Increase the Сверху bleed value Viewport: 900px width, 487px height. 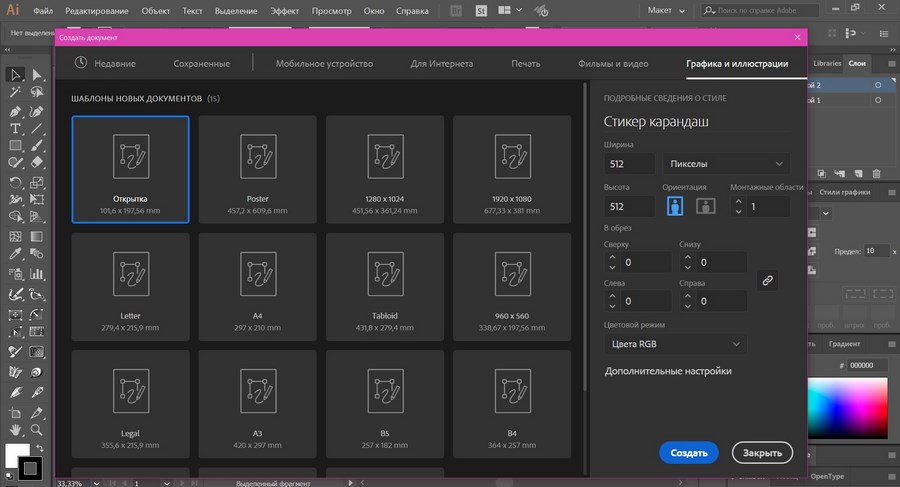coord(612,258)
